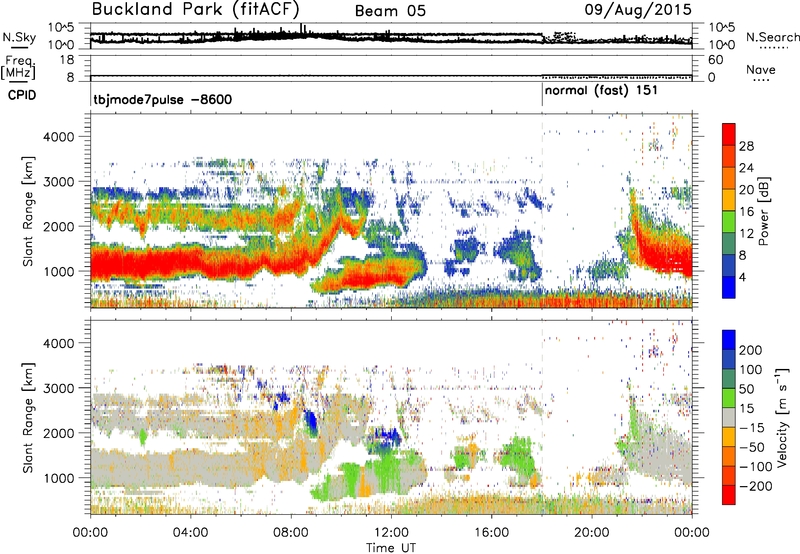Image resolution: width=800 pixels, height=554 pixels.
Task: Click the 'N.Sky' legend label
Action: click(19, 37)
